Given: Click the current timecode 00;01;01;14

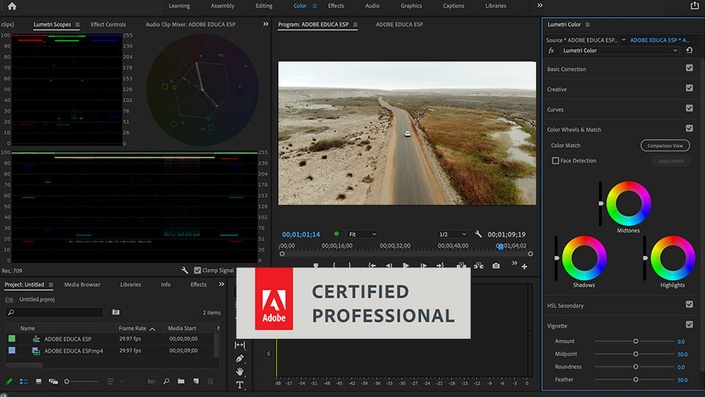Looking at the screenshot, I should [301, 234].
